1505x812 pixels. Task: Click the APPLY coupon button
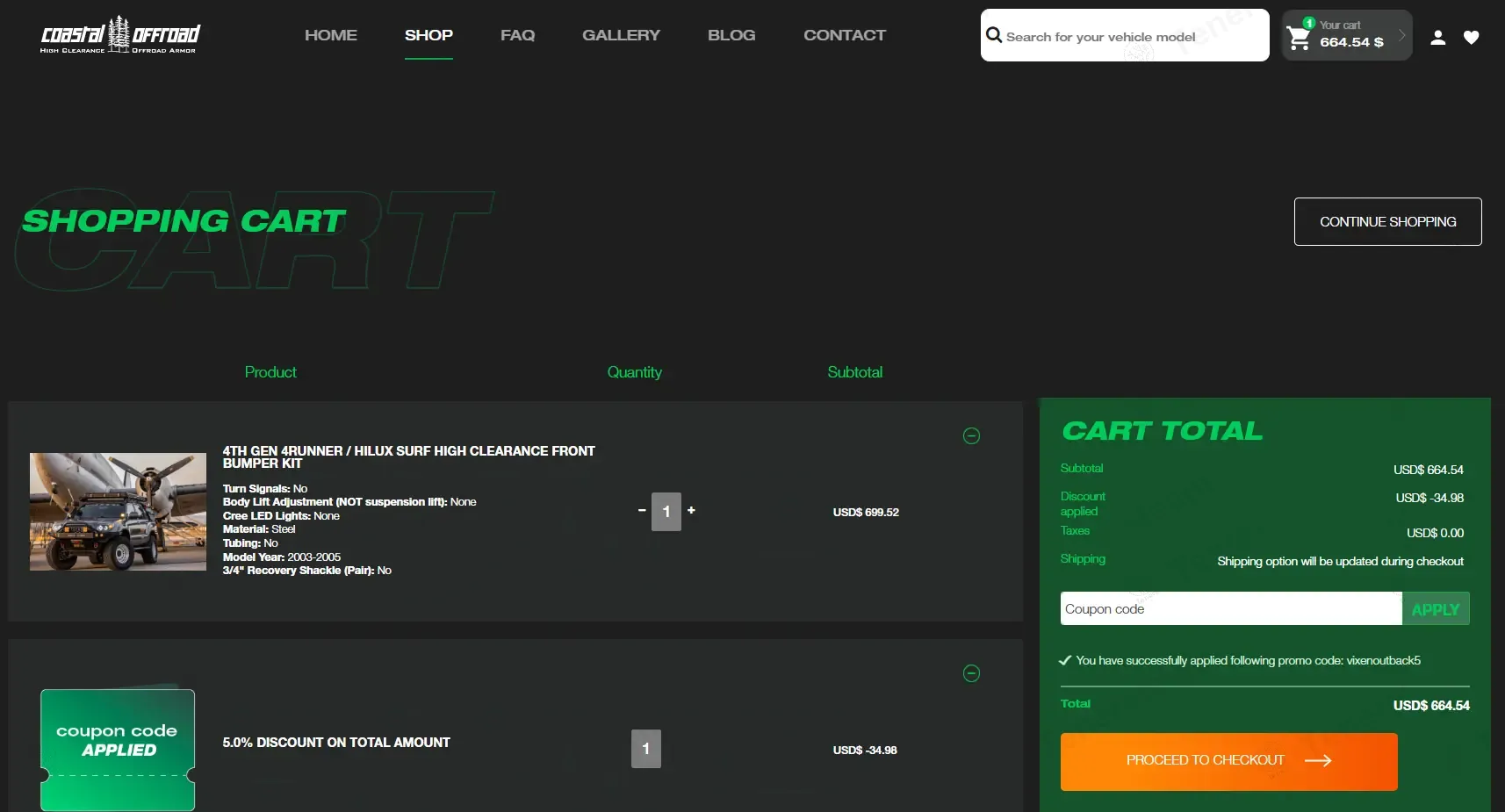[1436, 609]
